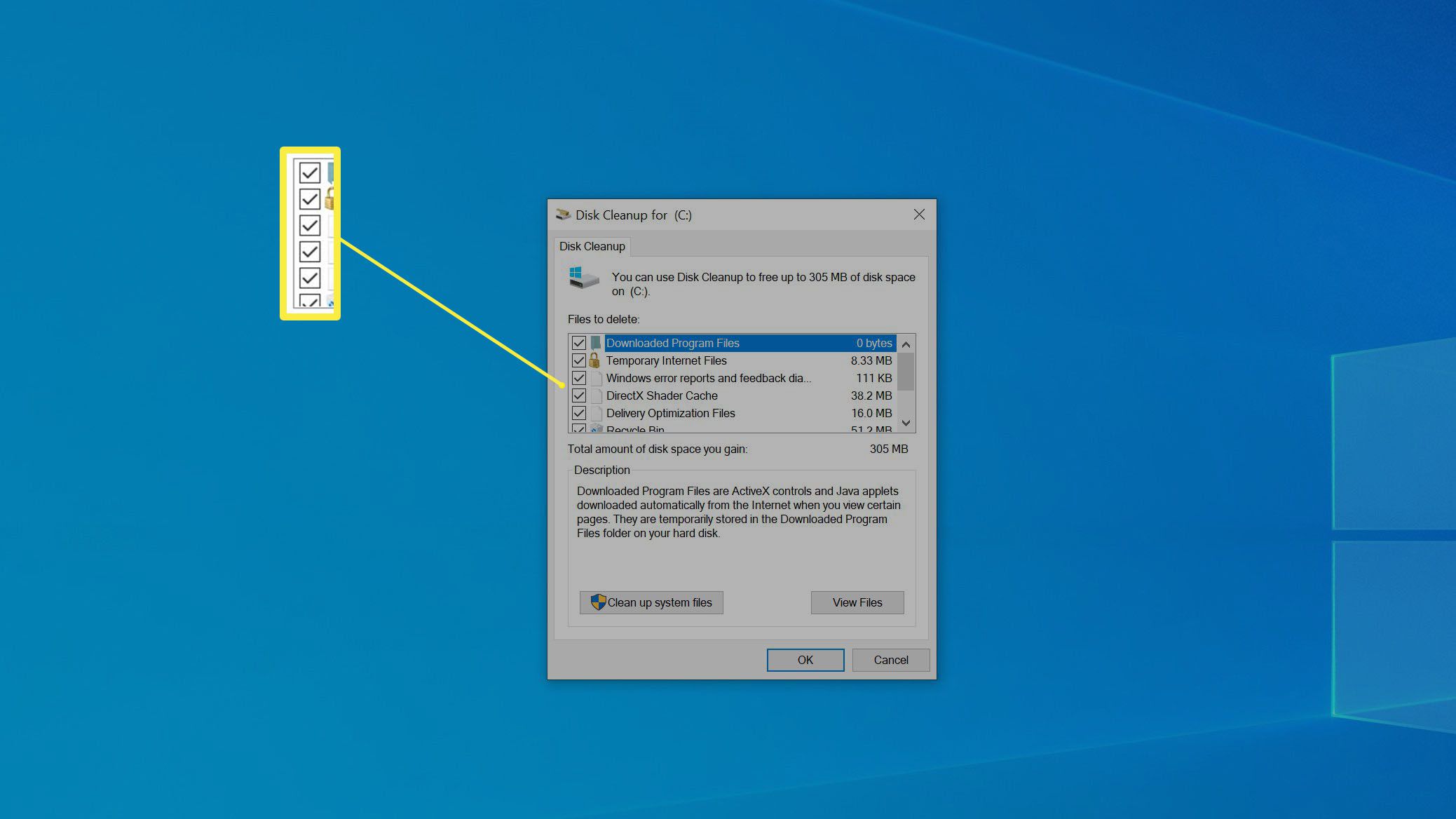The height and width of the screenshot is (819, 1456).
Task: Uncheck the DirectX Shader Cache checkbox
Action: pos(578,395)
